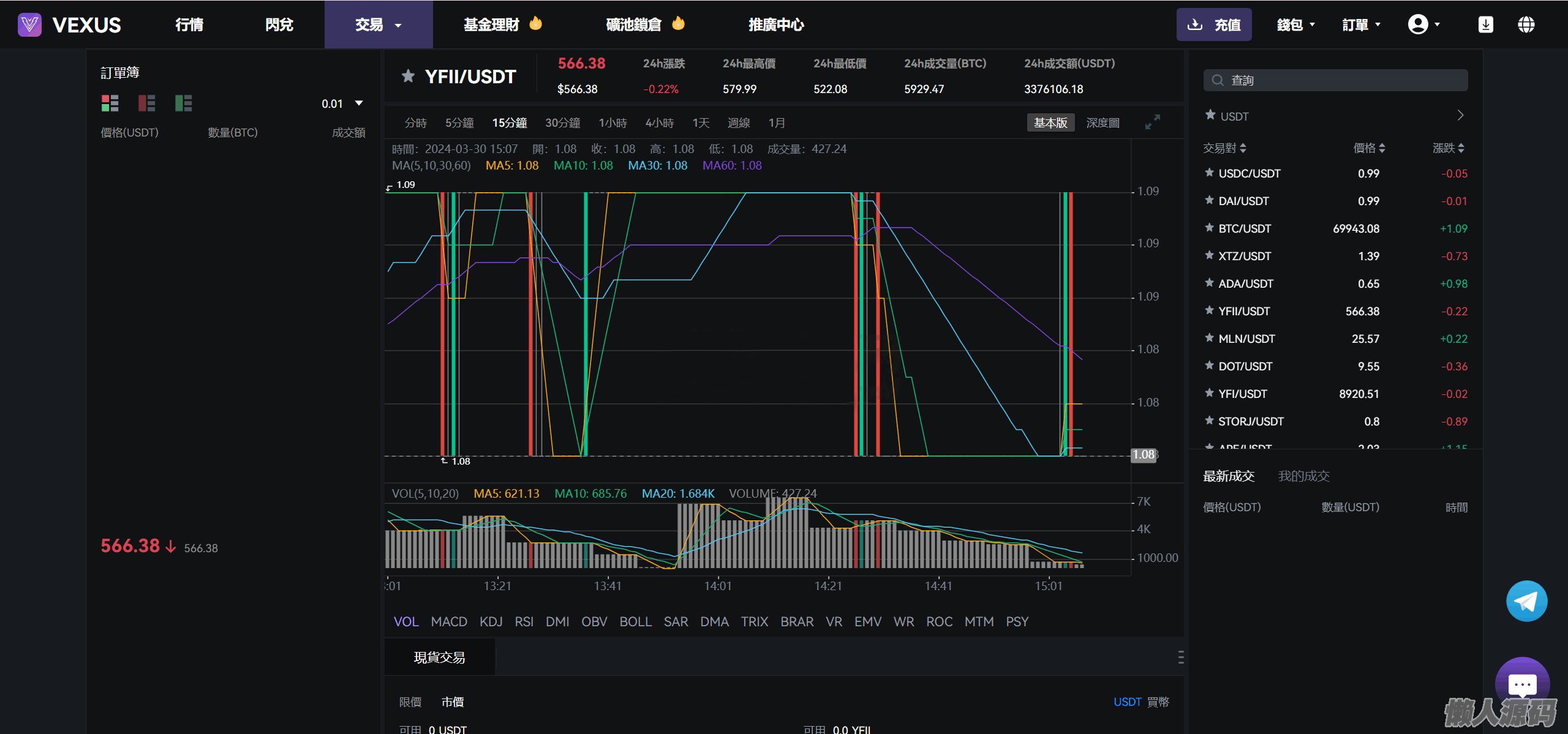The image size is (1568, 734).
Task: Expand the wallet (錢包) menu
Action: (1295, 24)
